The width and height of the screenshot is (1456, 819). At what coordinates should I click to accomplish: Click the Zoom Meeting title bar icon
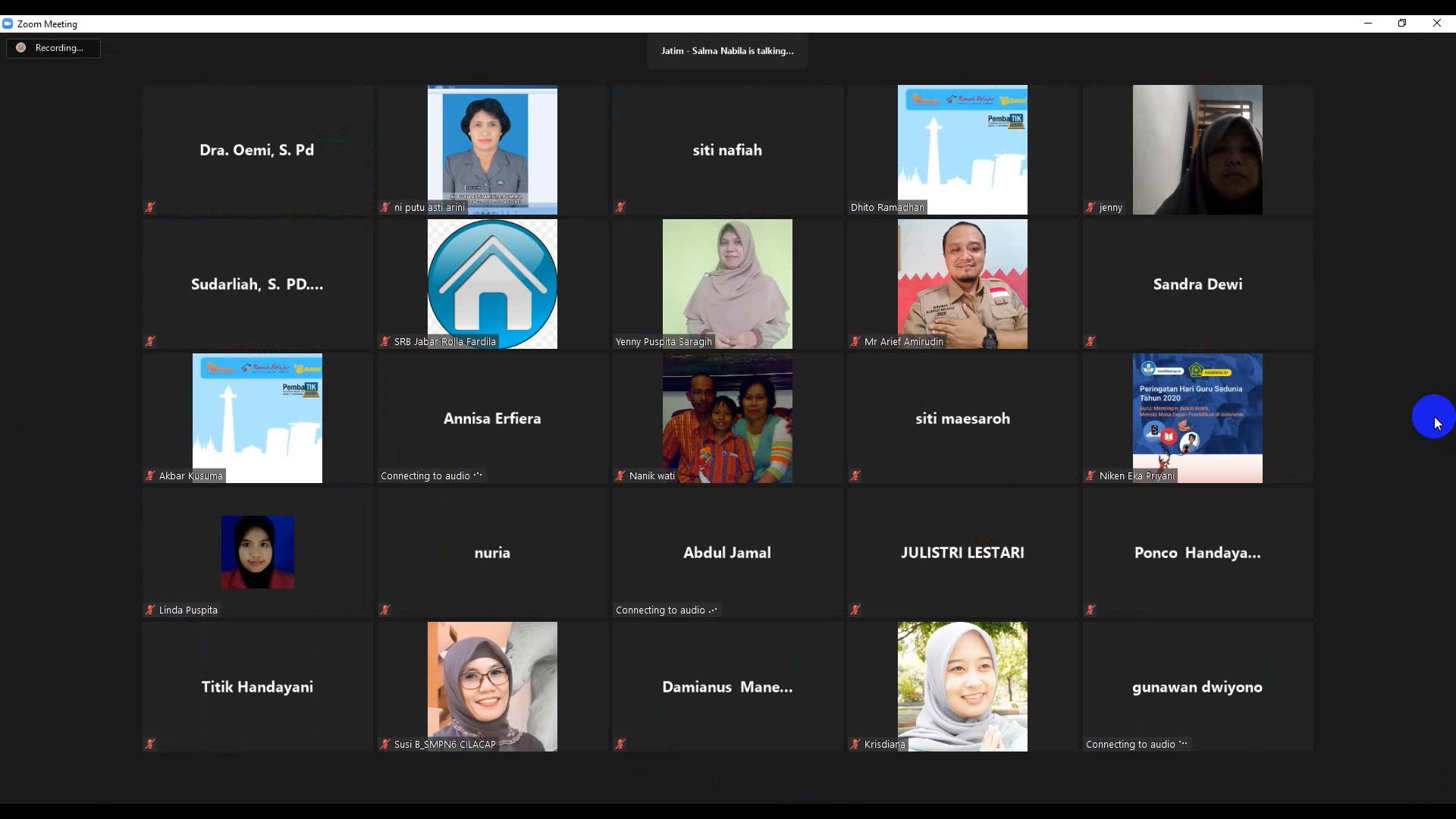point(8,24)
